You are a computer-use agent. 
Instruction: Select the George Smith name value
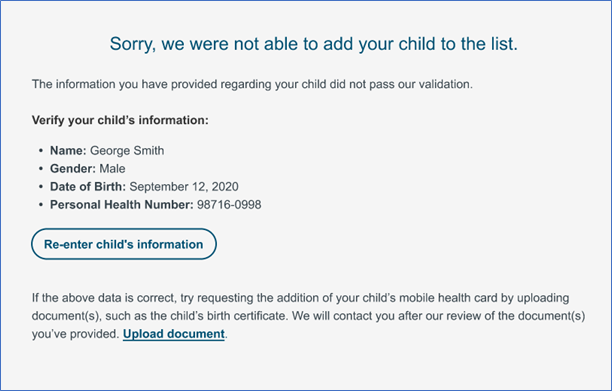(x=127, y=151)
